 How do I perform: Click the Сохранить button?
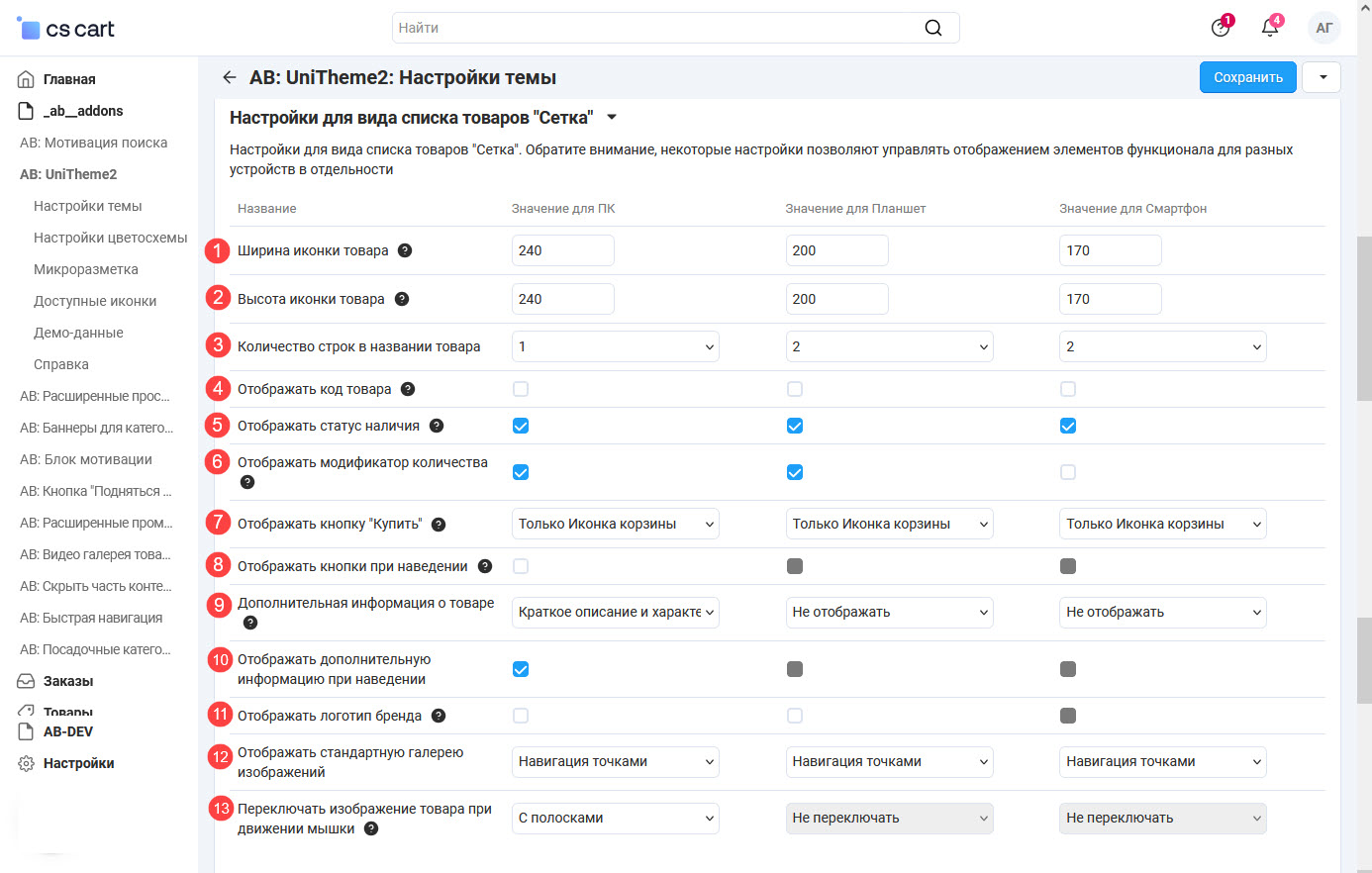pos(1248,77)
